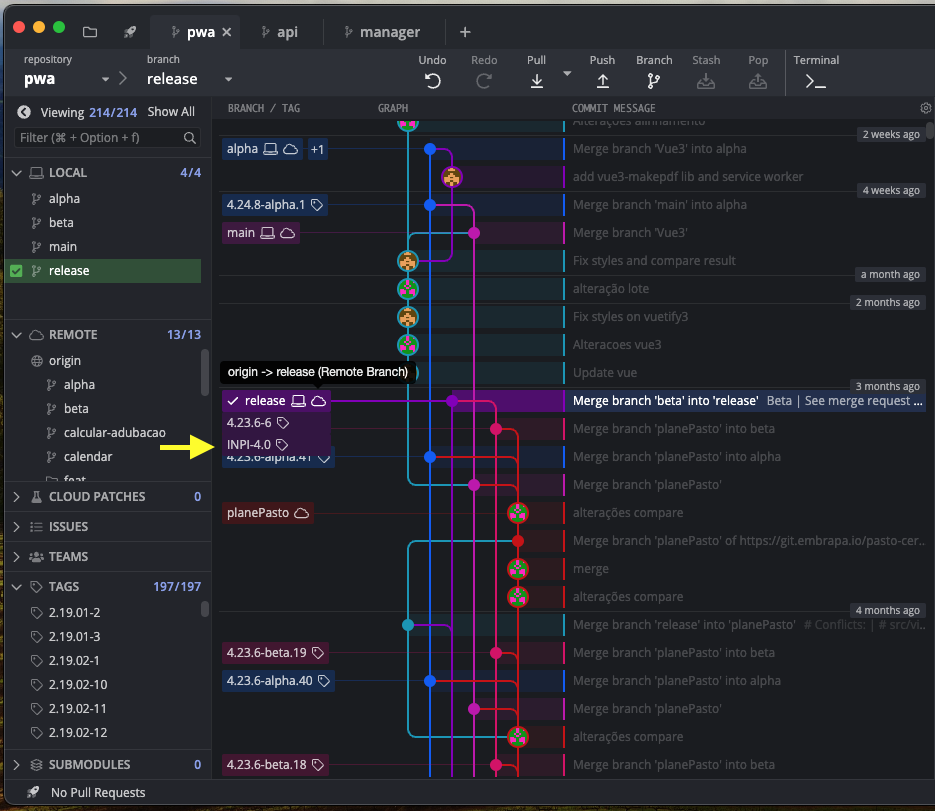Click globe icon beside origin remote

click(x=37, y=361)
